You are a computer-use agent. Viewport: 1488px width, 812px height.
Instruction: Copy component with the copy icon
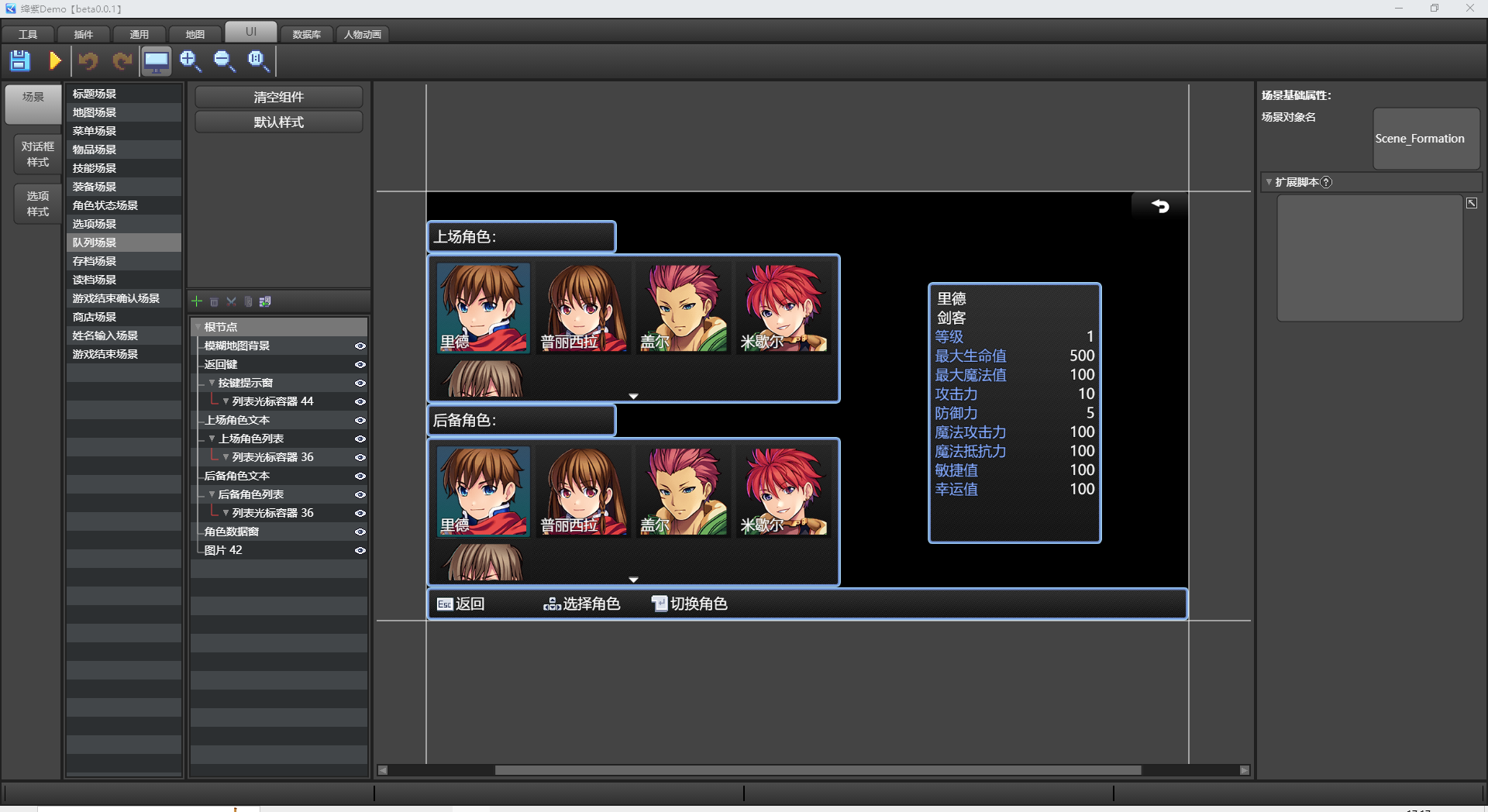click(x=248, y=301)
